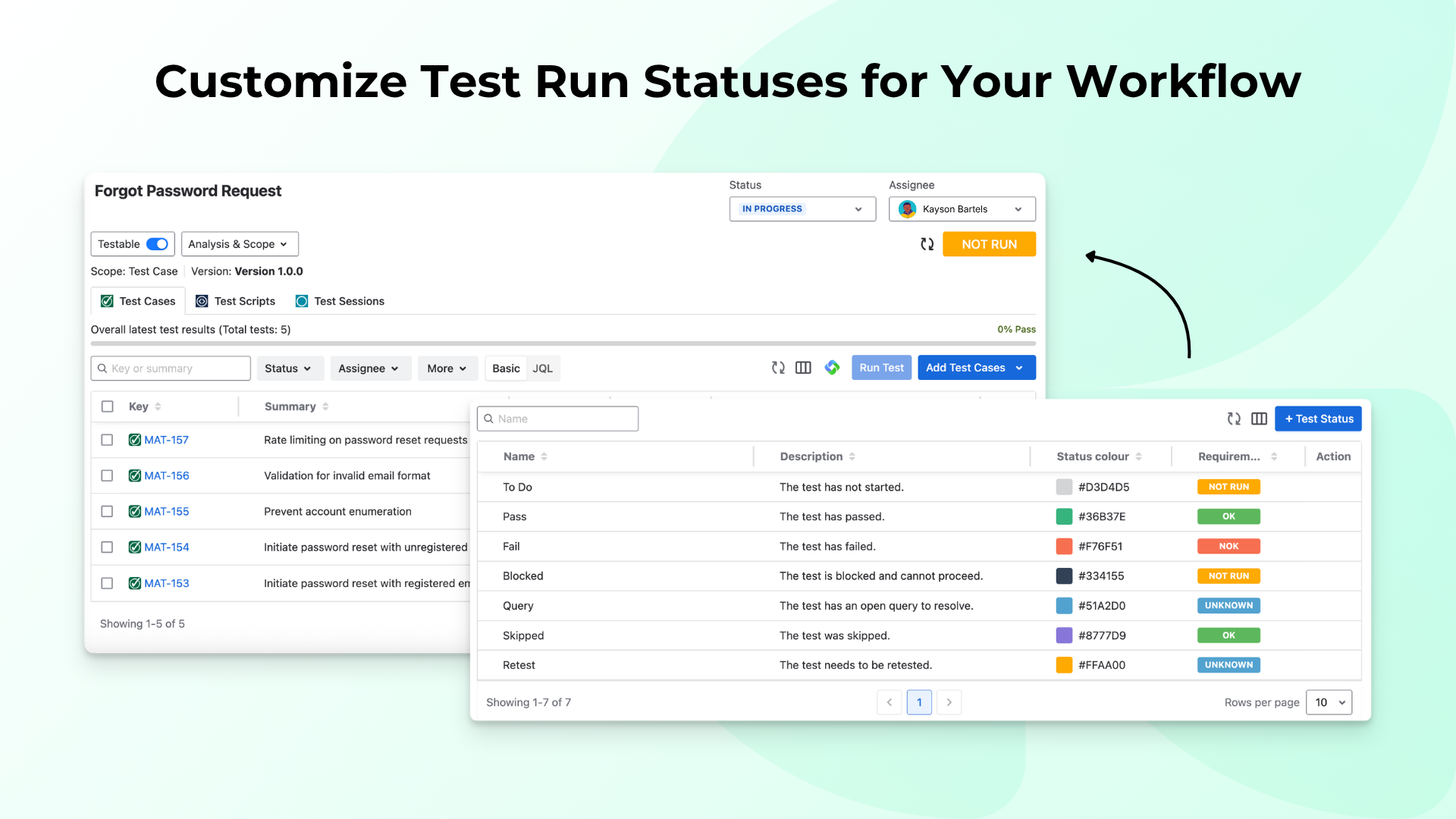
Task: Check the MAT-157 row checkbox
Action: tap(107, 440)
